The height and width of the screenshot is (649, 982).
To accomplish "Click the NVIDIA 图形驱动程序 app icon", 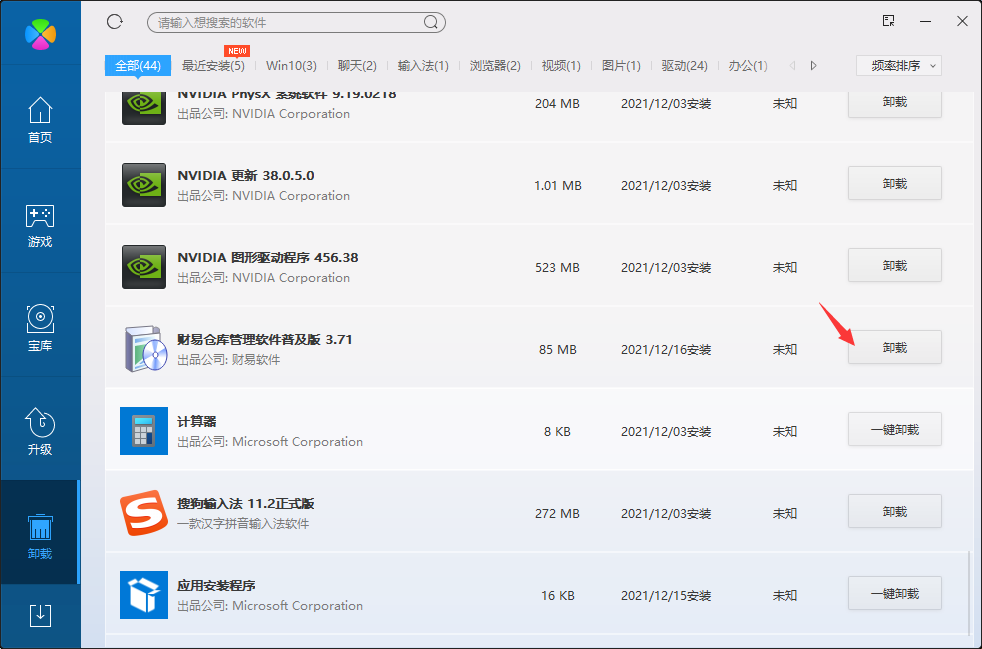I will (x=144, y=267).
